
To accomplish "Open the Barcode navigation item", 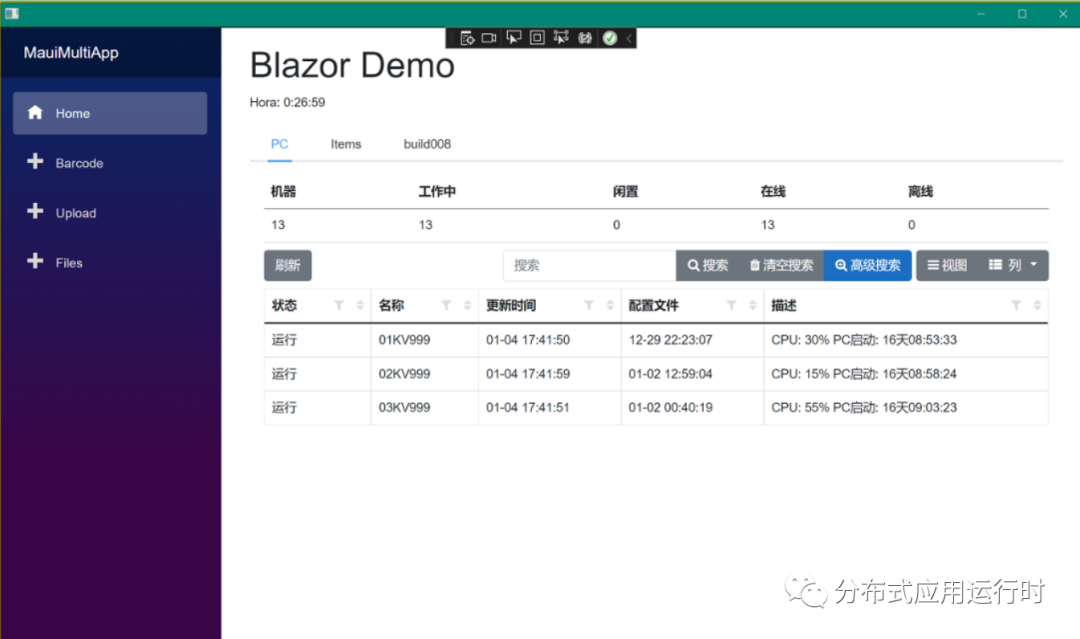I will point(110,163).
